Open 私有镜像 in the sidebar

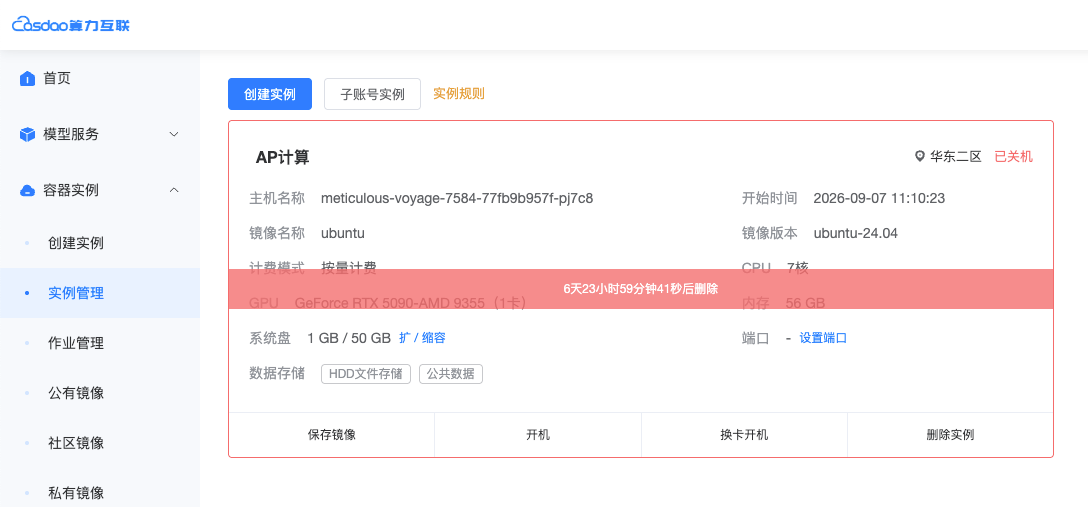[x=76, y=493]
